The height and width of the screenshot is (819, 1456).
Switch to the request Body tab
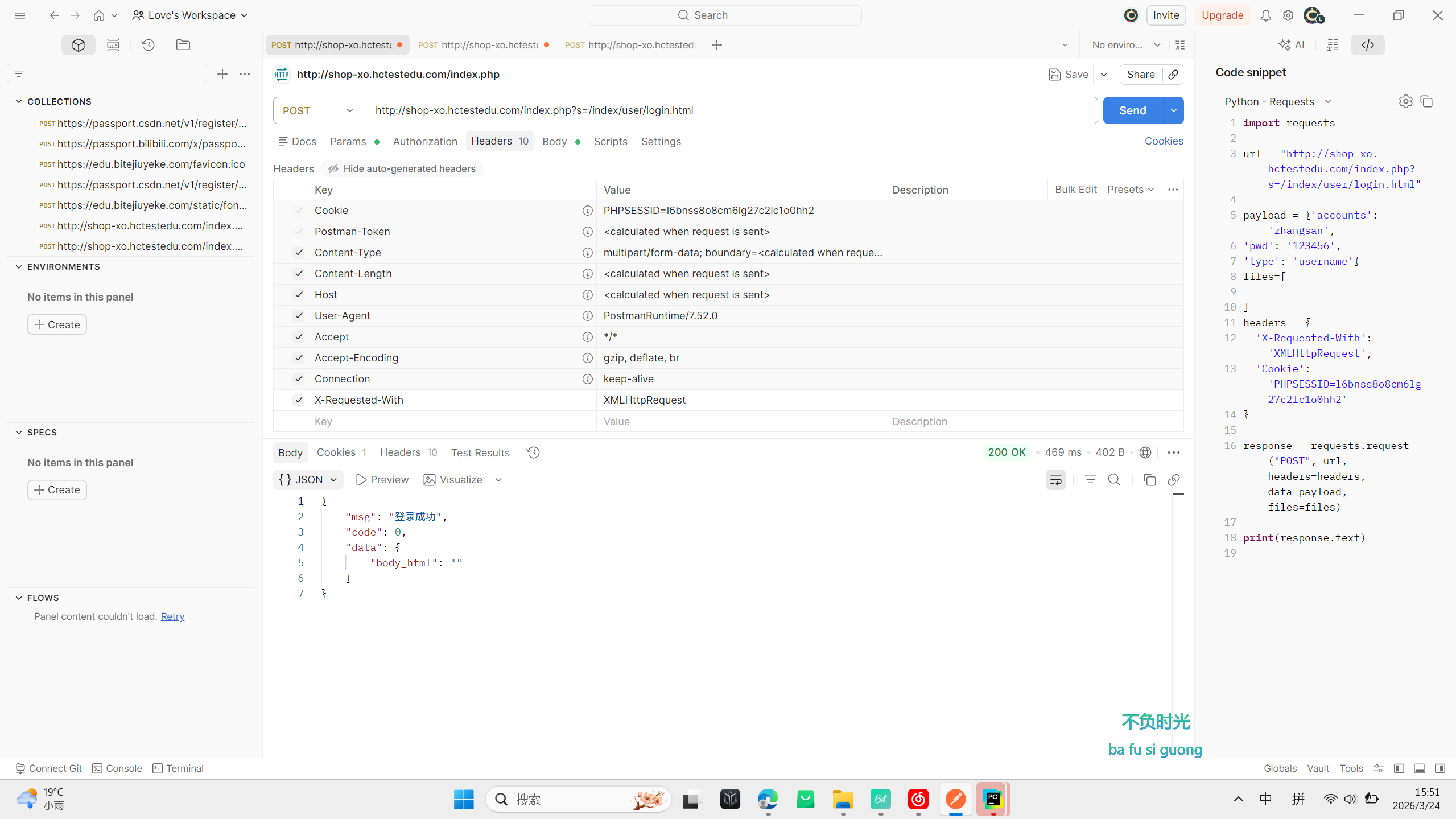click(554, 141)
